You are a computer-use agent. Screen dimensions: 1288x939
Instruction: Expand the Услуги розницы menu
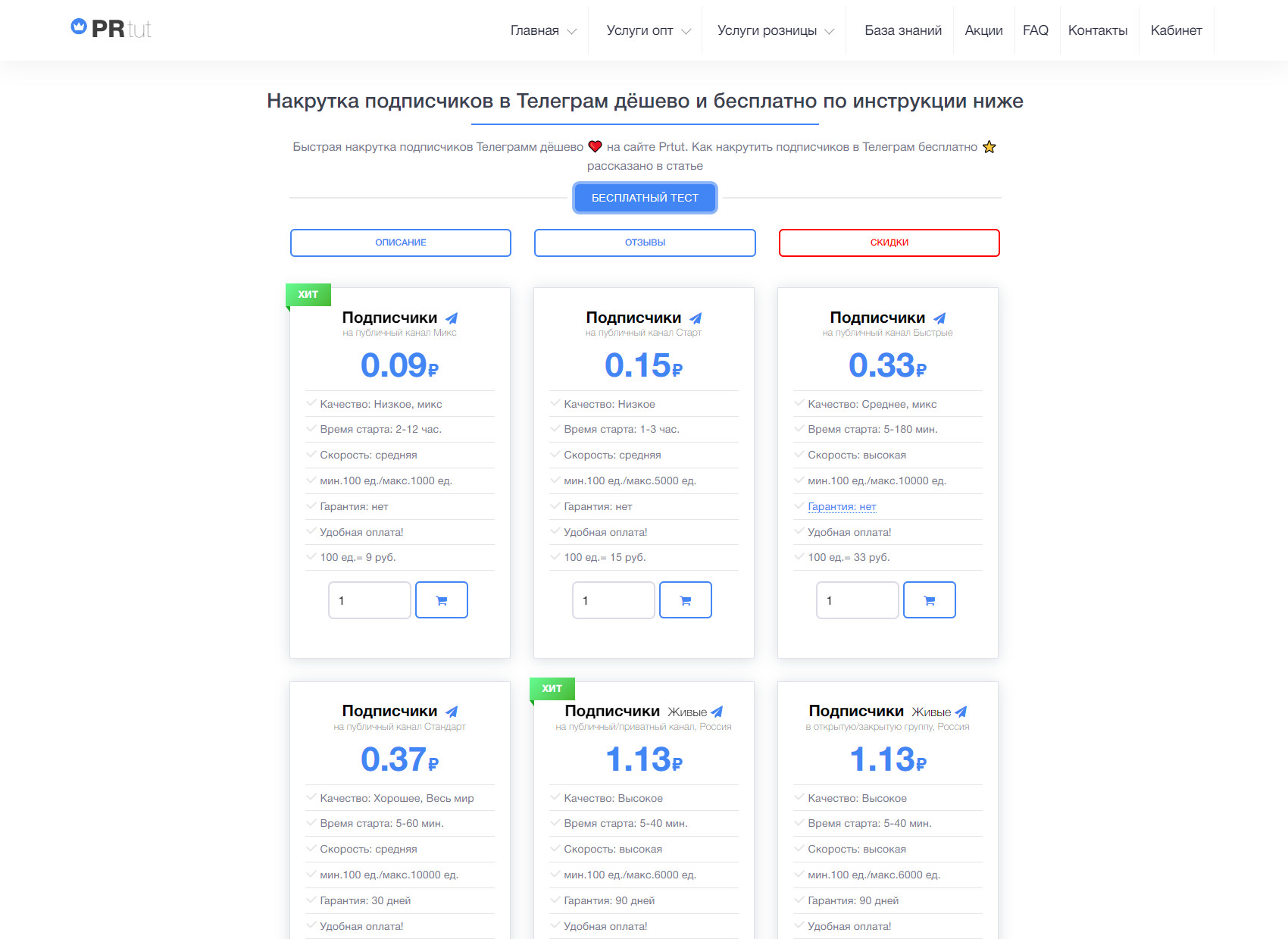[776, 30]
